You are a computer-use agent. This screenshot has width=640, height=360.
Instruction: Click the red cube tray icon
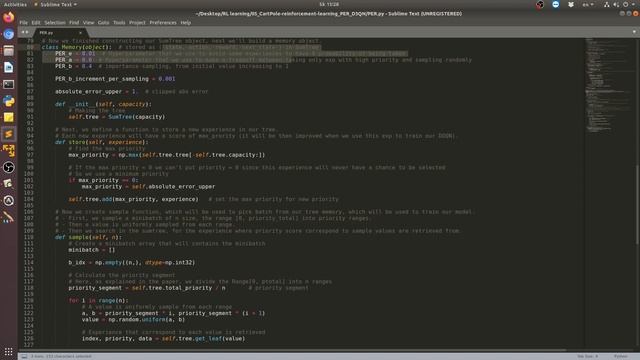[540, 4]
